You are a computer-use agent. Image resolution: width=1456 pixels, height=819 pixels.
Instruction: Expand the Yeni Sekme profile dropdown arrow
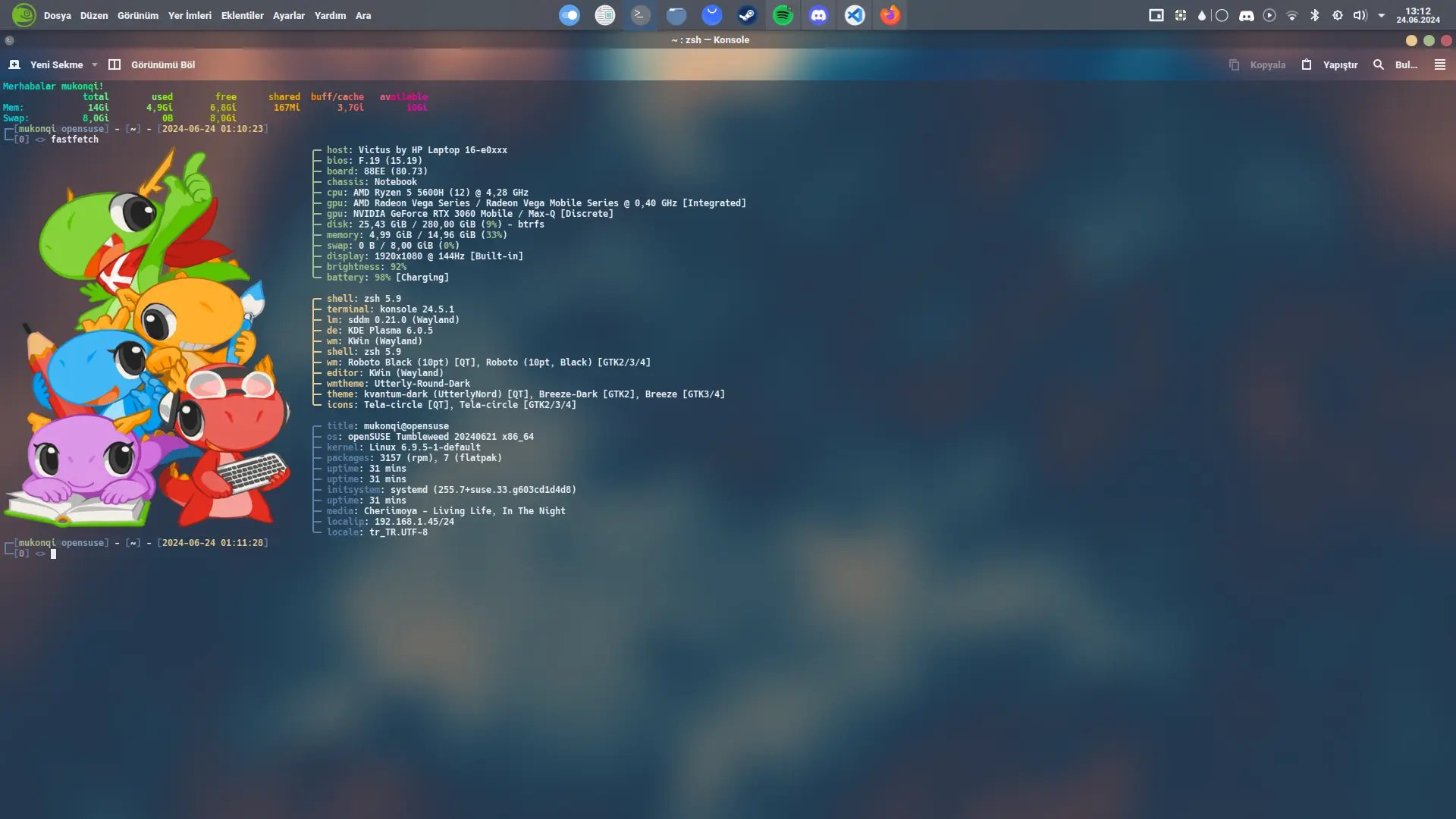tap(95, 65)
